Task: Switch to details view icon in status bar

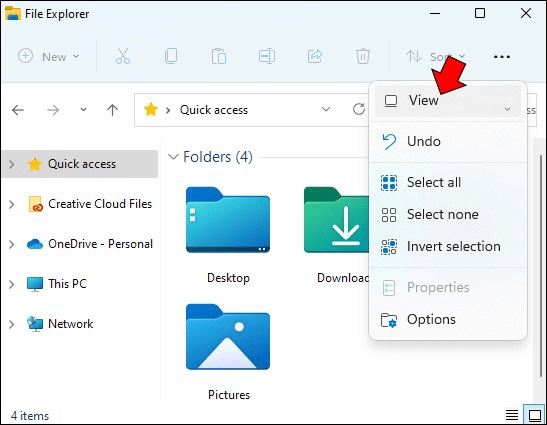Action: coord(512,415)
